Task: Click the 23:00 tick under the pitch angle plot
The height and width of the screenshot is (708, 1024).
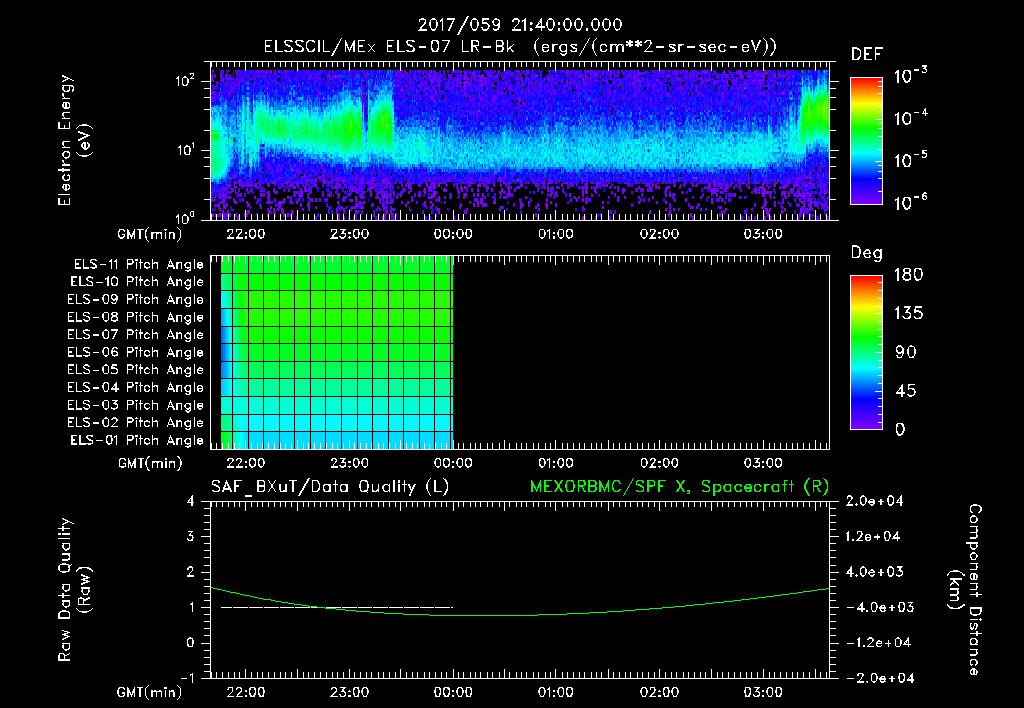Action: (349, 463)
